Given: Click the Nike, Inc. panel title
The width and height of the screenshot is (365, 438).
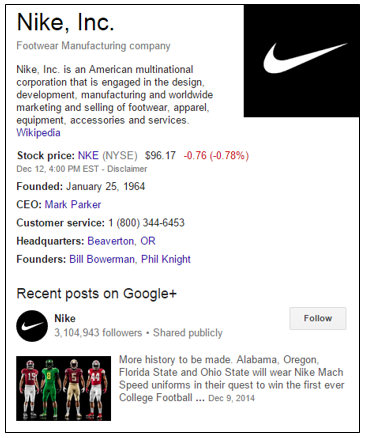Looking at the screenshot, I should pos(65,22).
